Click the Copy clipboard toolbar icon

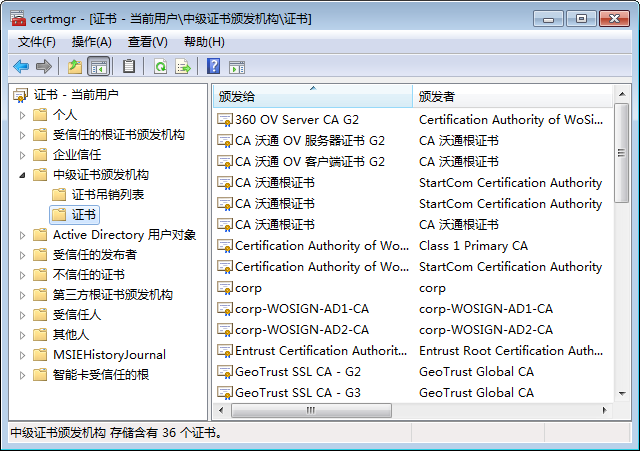[129, 66]
